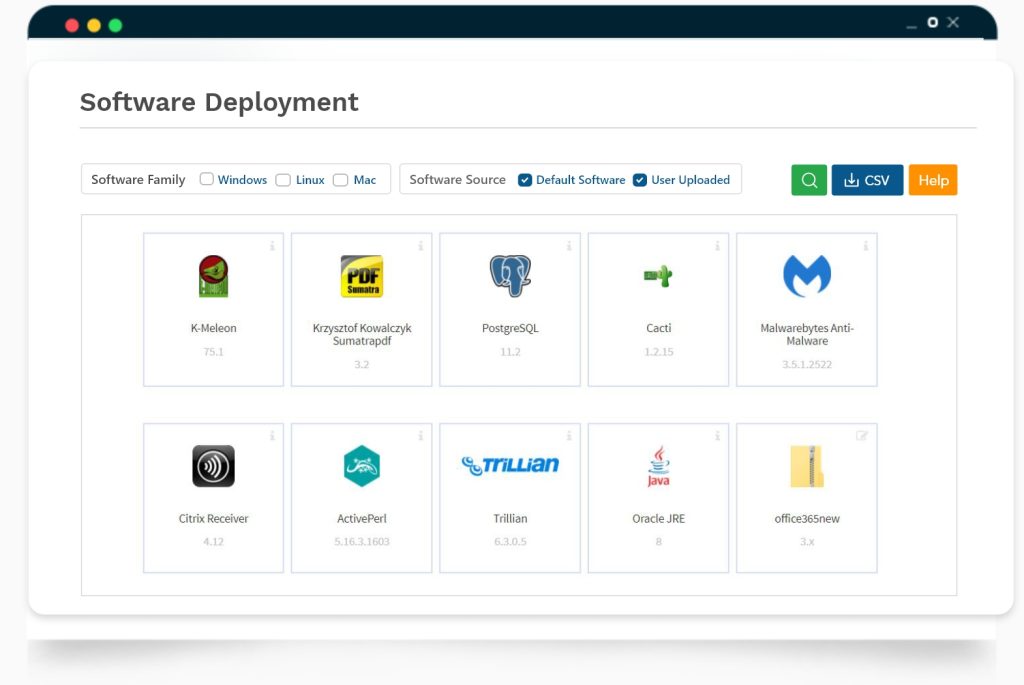Show info for Cacti card
This screenshot has width=1024, height=685.
coord(717,246)
